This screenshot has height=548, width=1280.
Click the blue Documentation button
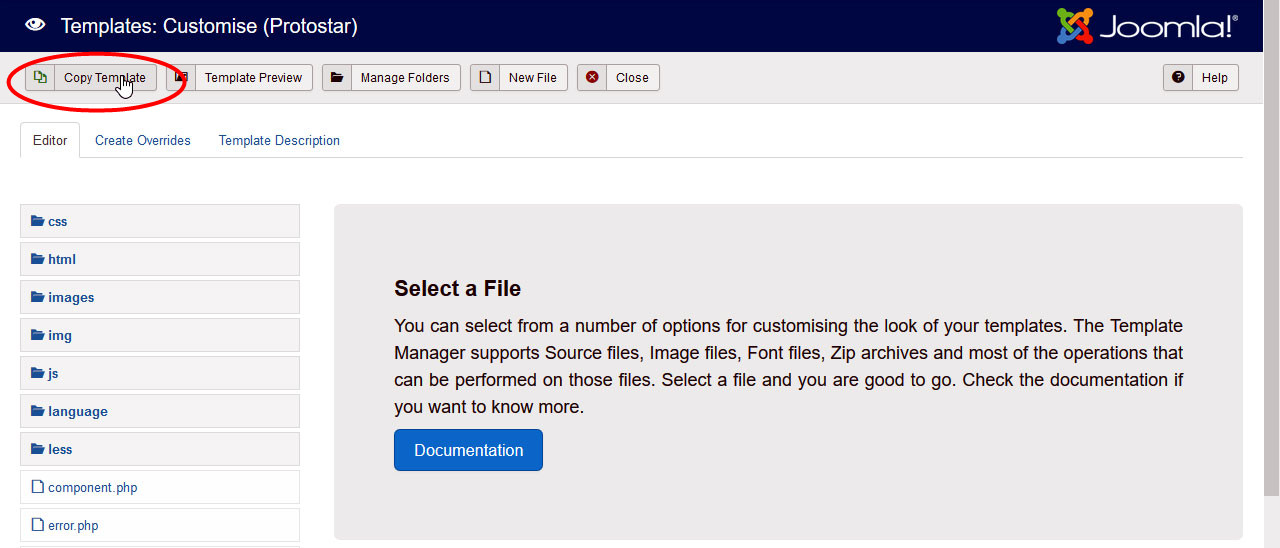pyautogui.click(x=468, y=450)
